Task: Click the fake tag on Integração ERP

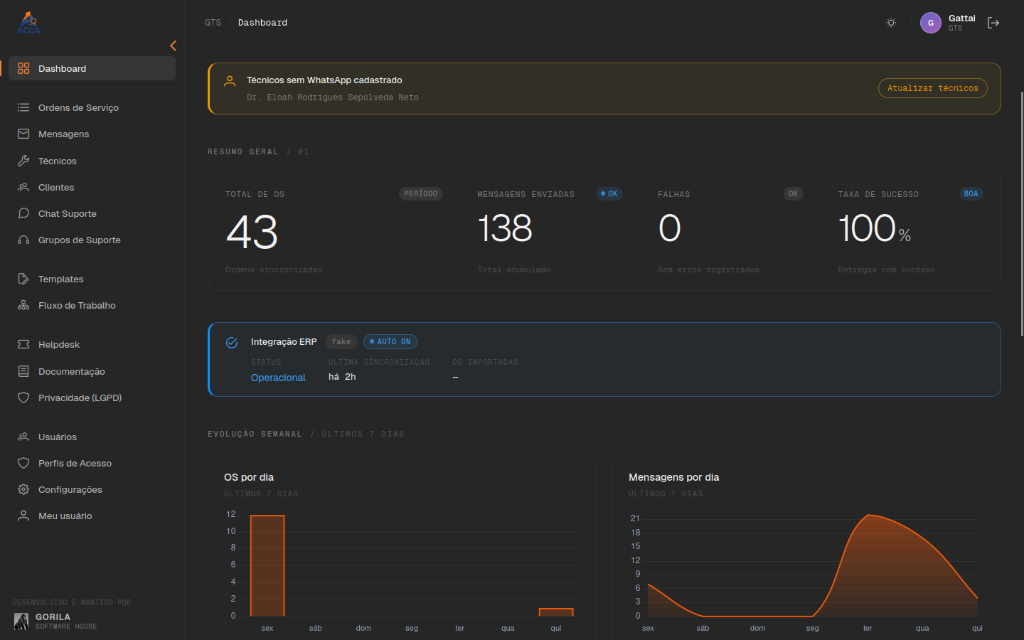Action: 341,342
